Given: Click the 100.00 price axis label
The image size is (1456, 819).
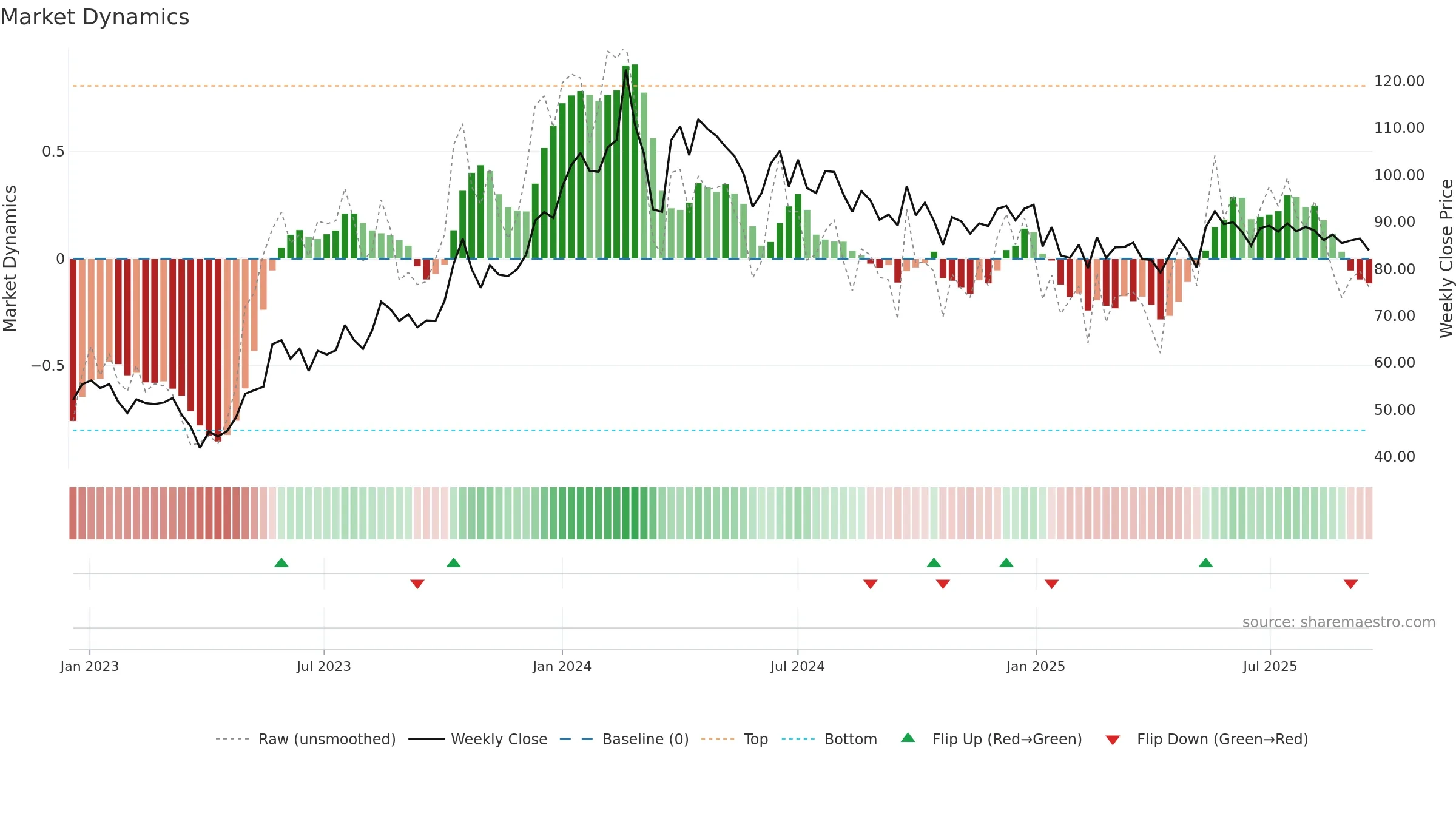Looking at the screenshot, I should [1399, 175].
